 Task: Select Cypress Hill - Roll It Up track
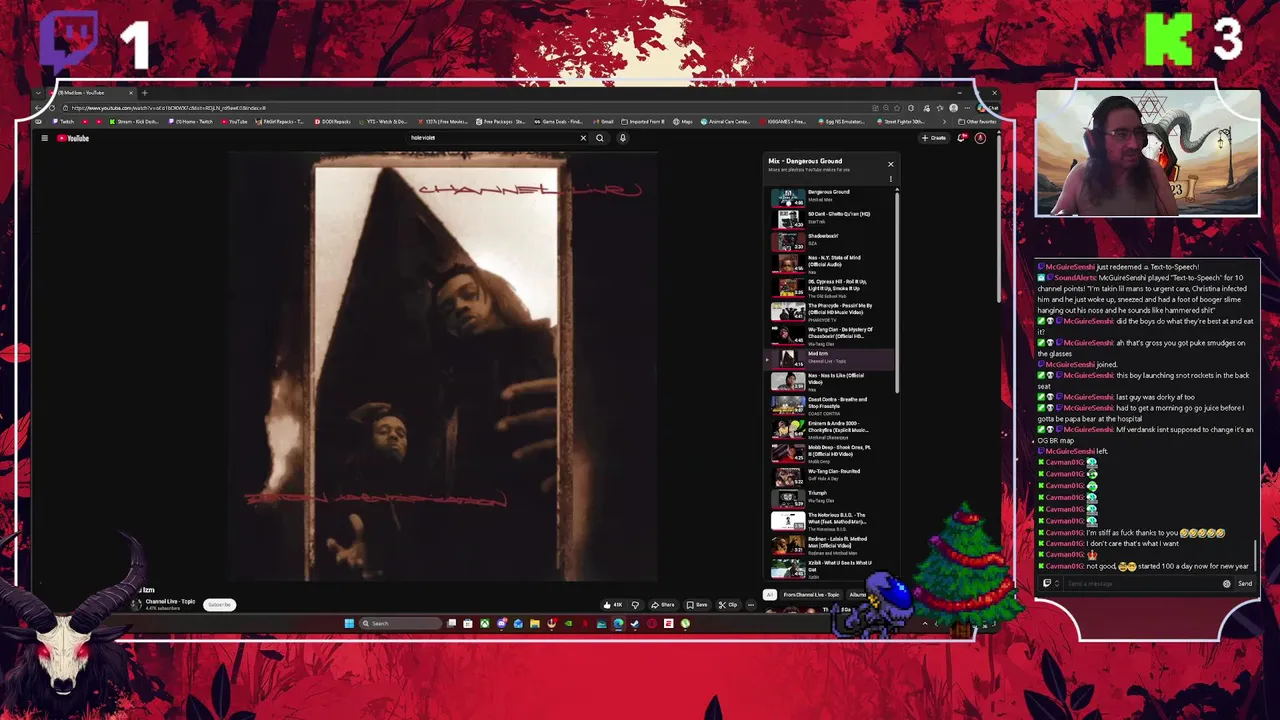832,288
